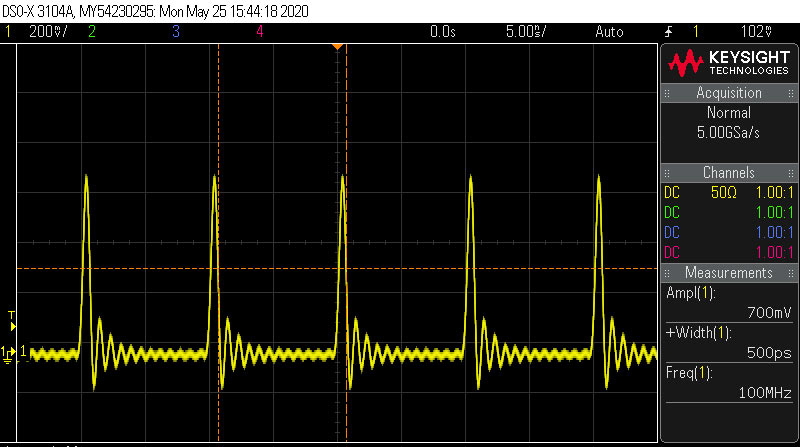Select the horizontal orange dashed cursor line
Screen dimensions: 800x447
pyautogui.click(x=337, y=268)
